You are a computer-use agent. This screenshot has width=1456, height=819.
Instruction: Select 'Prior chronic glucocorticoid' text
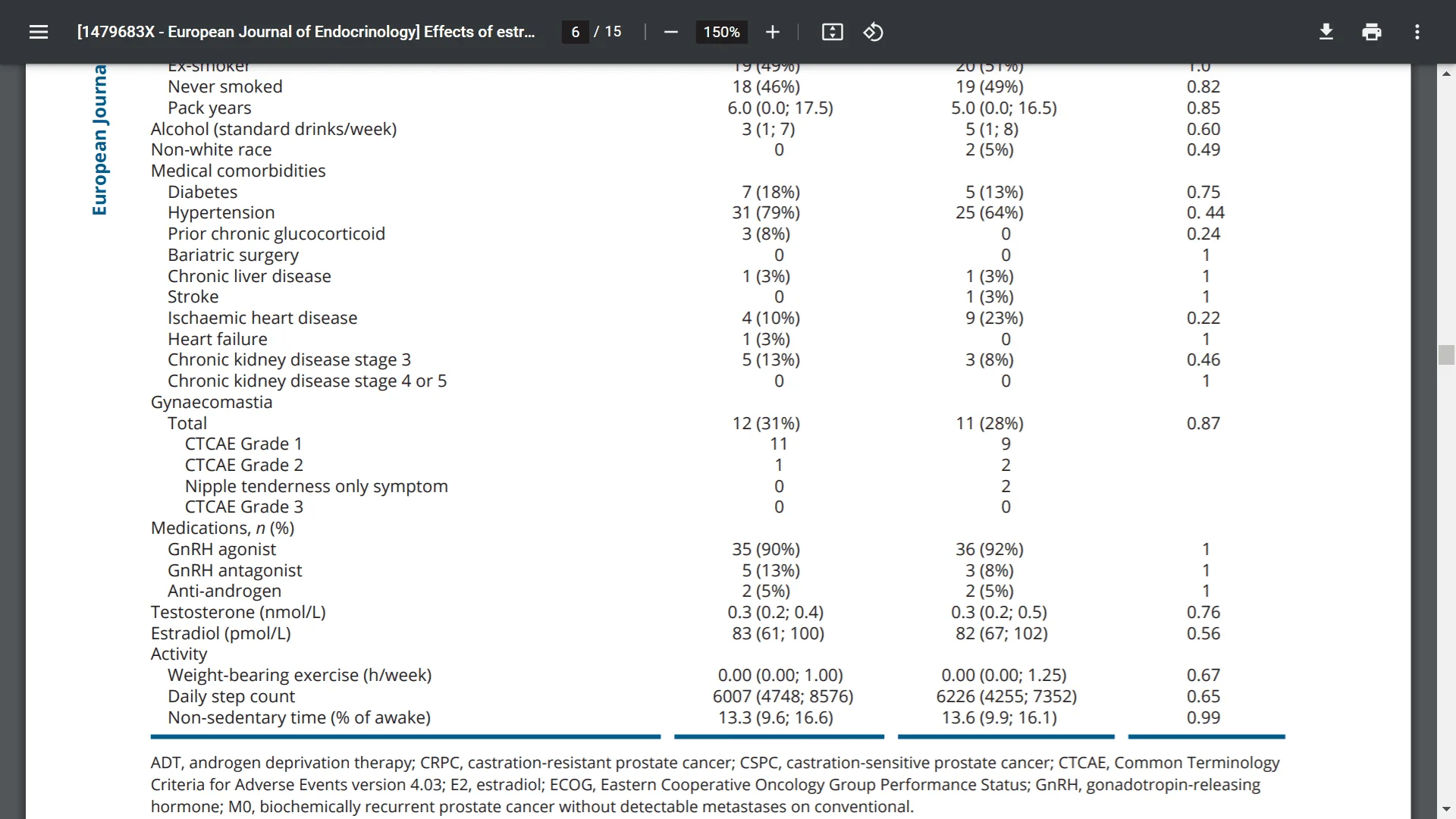tap(276, 234)
